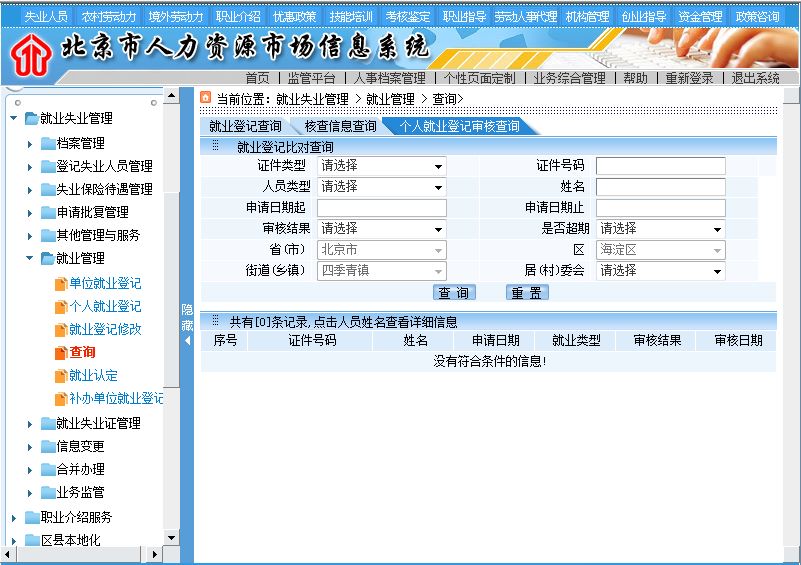Switch to the 就业登记查询 tab
The height and width of the screenshot is (565, 801).
[245, 126]
